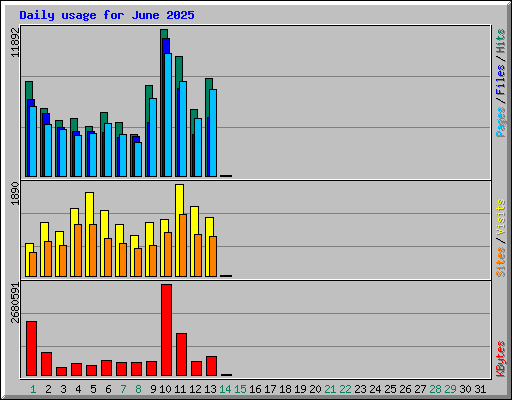Click the black day 14 marker in hits chart
The image size is (512, 400).
226,176
